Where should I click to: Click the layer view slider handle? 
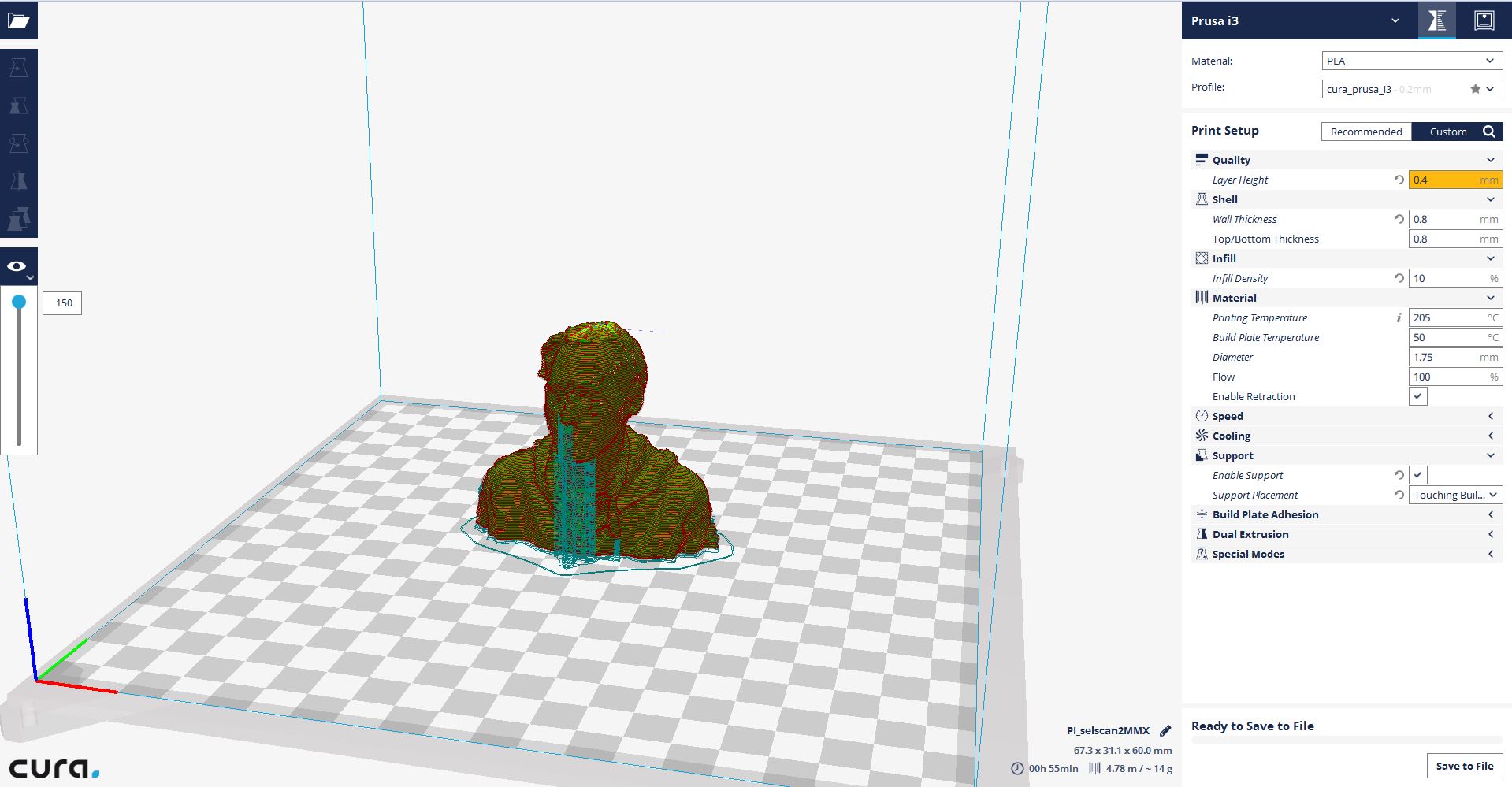pyautogui.click(x=19, y=302)
